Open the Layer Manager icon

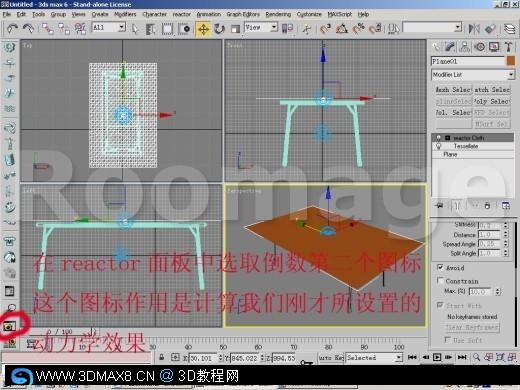(x=509, y=29)
